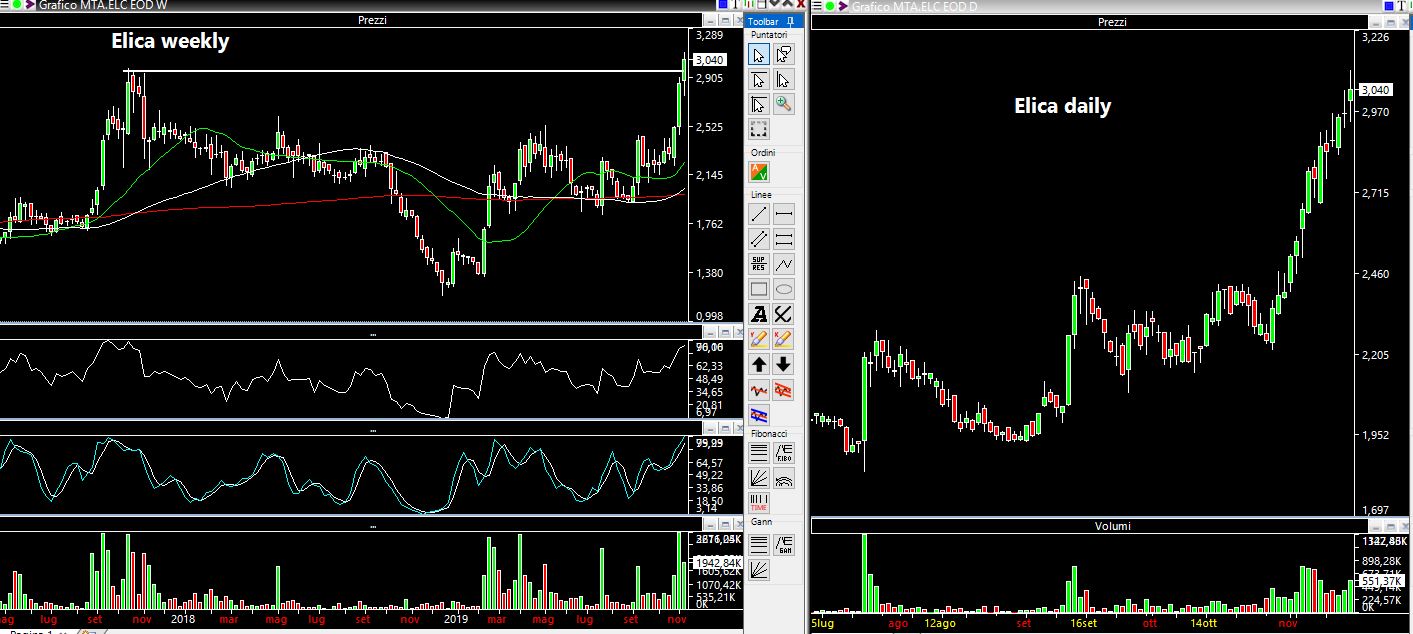1413x634 pixels.
Task: Select the horizontal line tool
Action: pyautogui.click(x=784, y=214)
